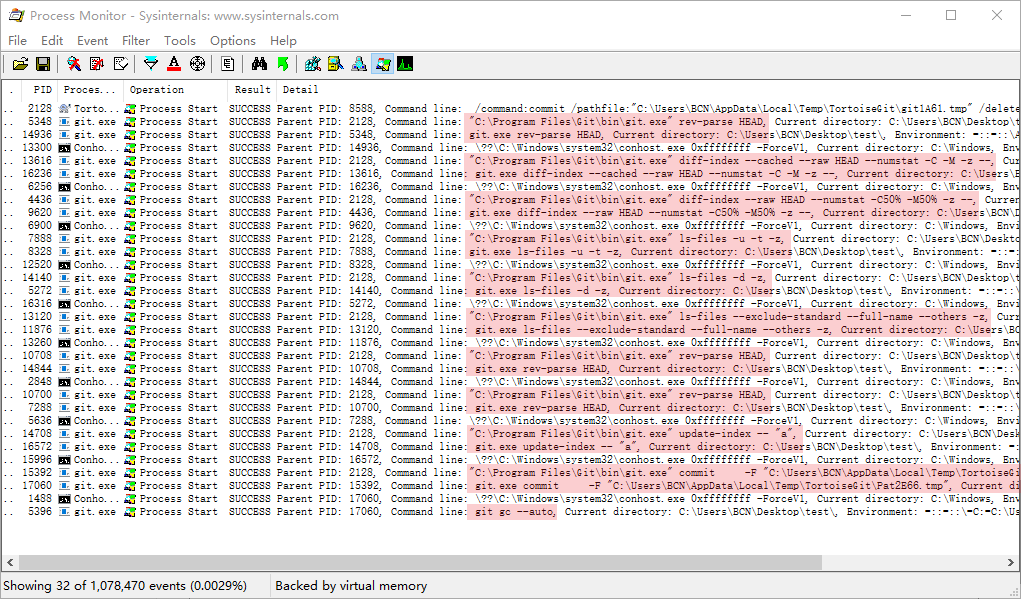Select the Conhost row with PID 1488

point(510,499)
